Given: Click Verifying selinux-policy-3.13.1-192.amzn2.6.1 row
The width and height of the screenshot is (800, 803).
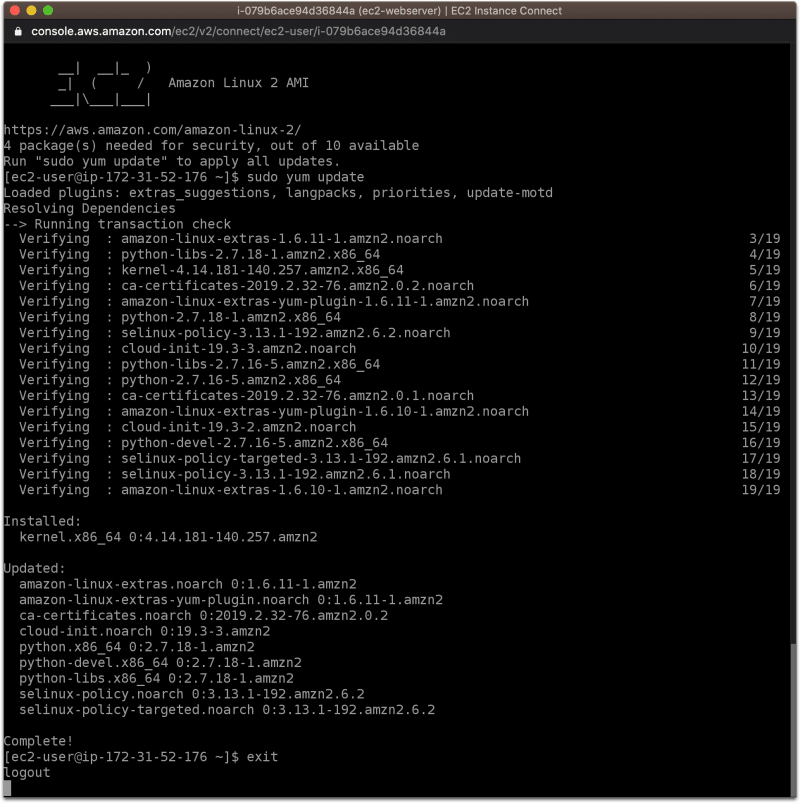Looking at the screenshot, I should [399, 474].
